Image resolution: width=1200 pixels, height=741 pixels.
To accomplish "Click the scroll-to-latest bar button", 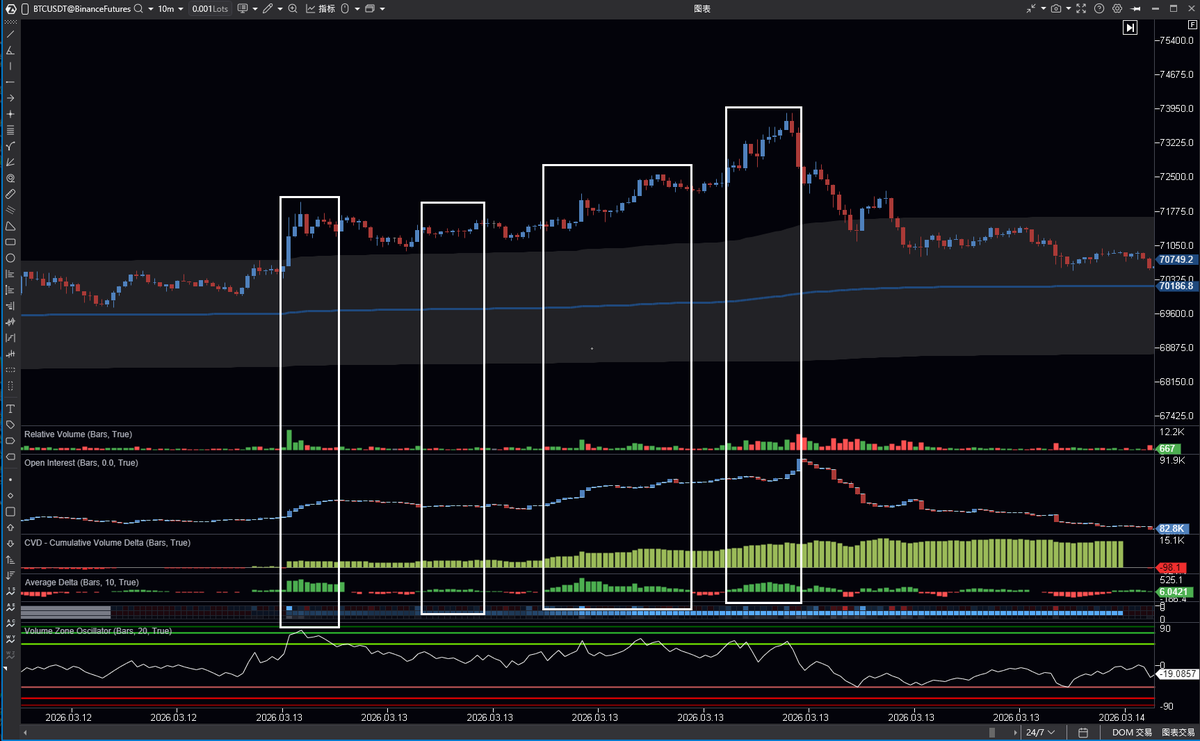I will click(1129, 28).
